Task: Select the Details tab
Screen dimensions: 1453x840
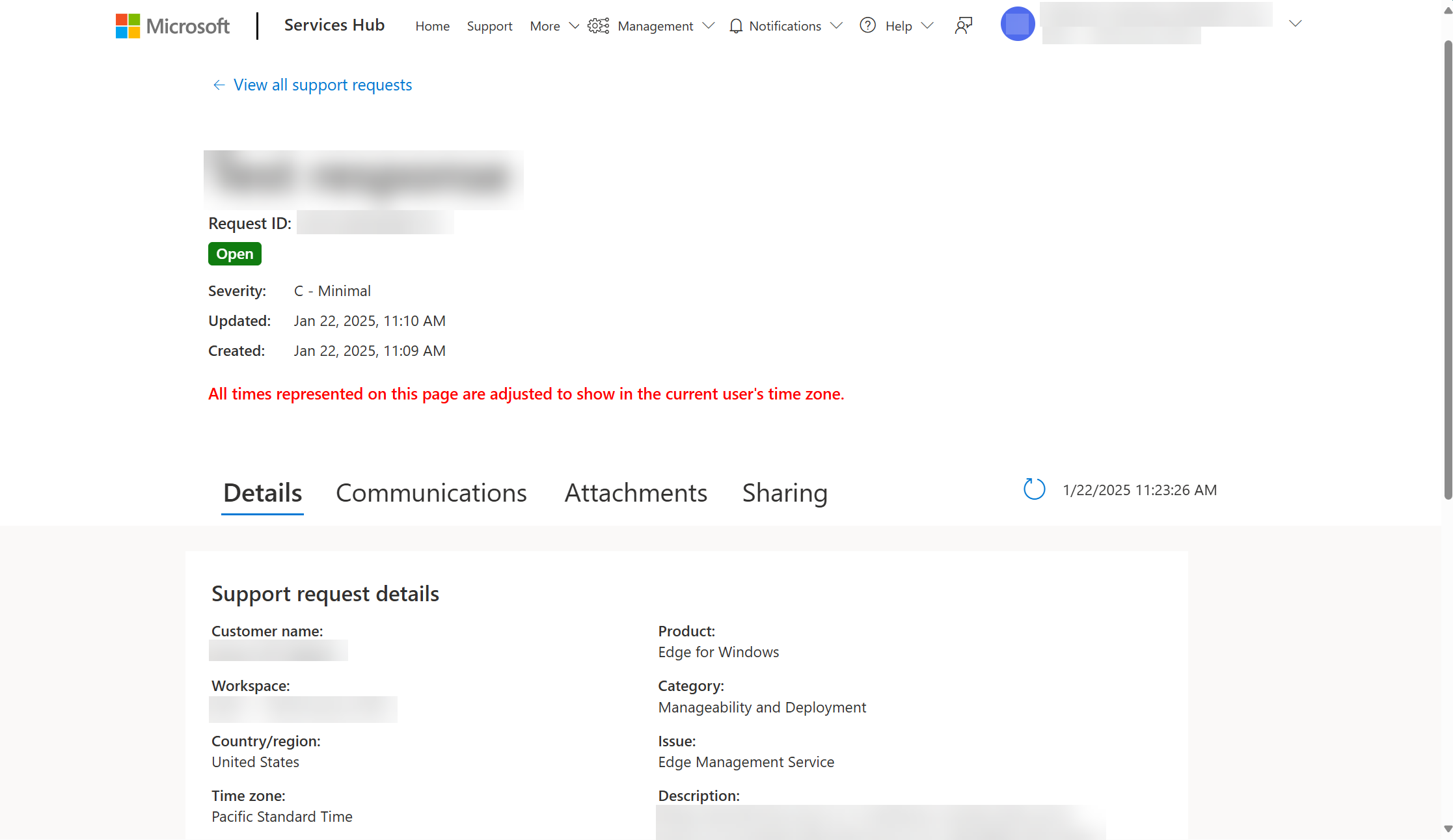Action: (x=262, y=493)
